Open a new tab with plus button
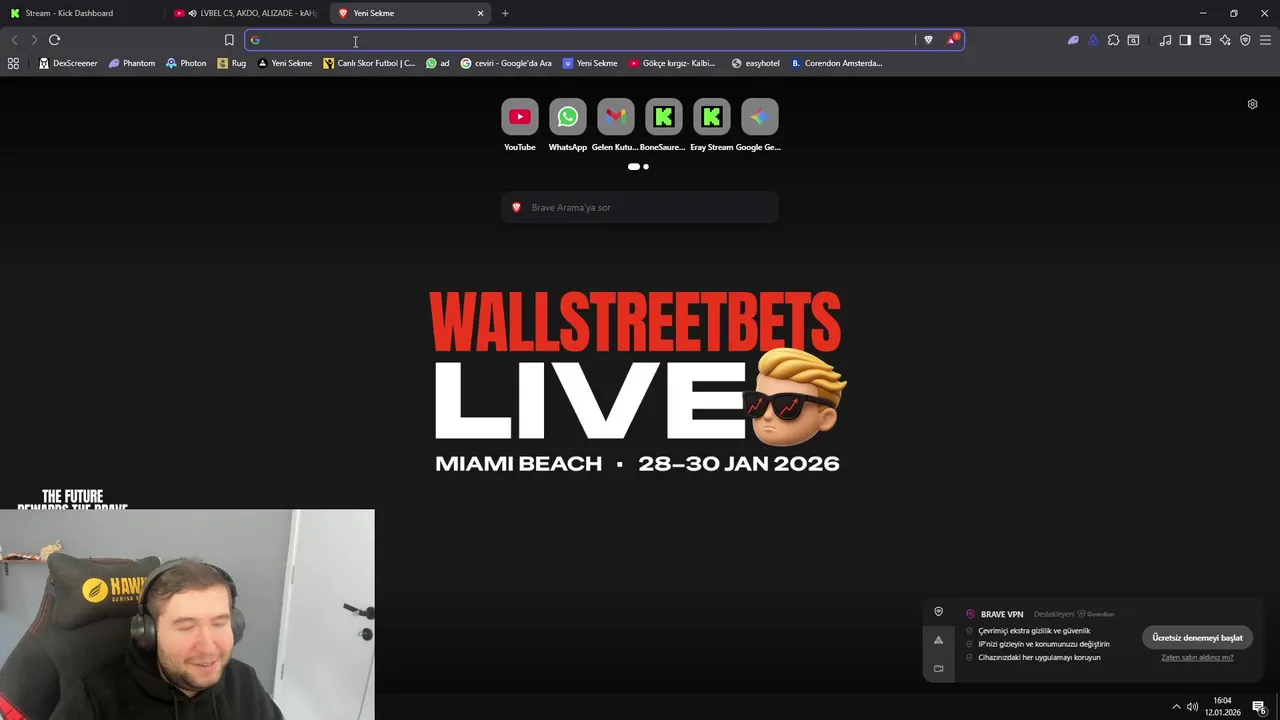The width and height of the screenshot is (1280, 720). [505, 13]
